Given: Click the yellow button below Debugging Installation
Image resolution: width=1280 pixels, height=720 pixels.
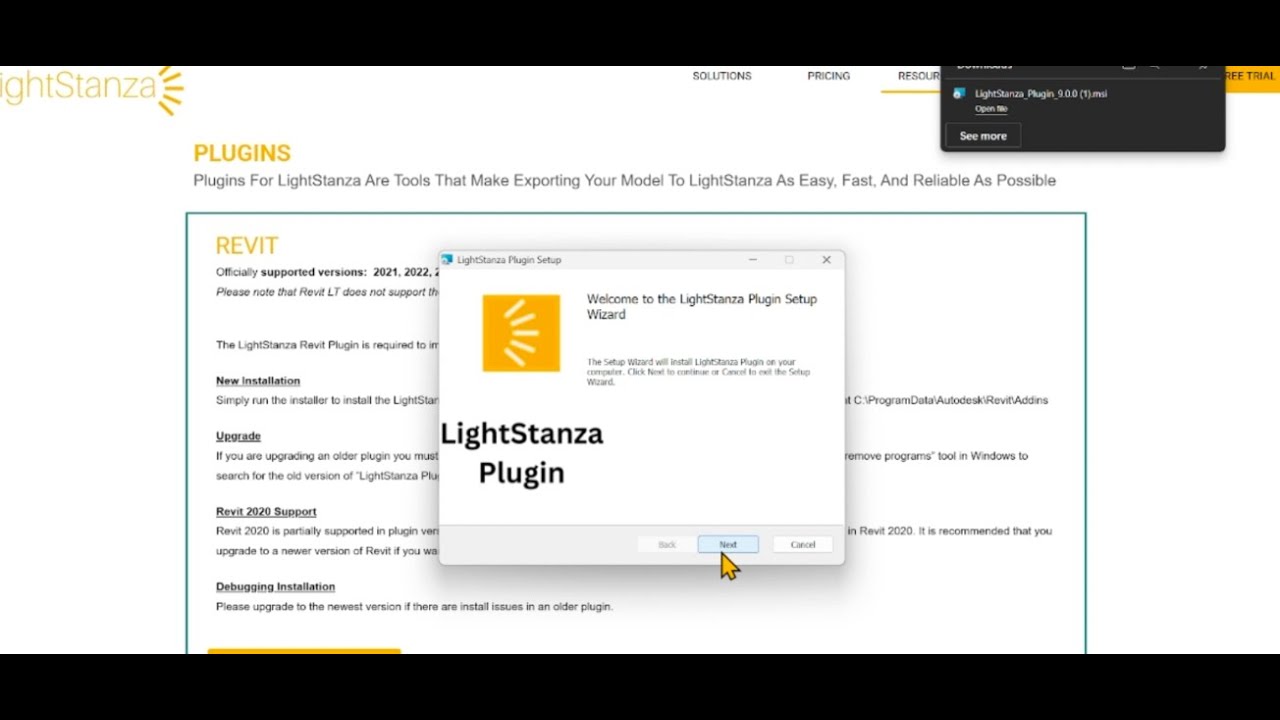Looking at the screenshot, I should (304, 651).
